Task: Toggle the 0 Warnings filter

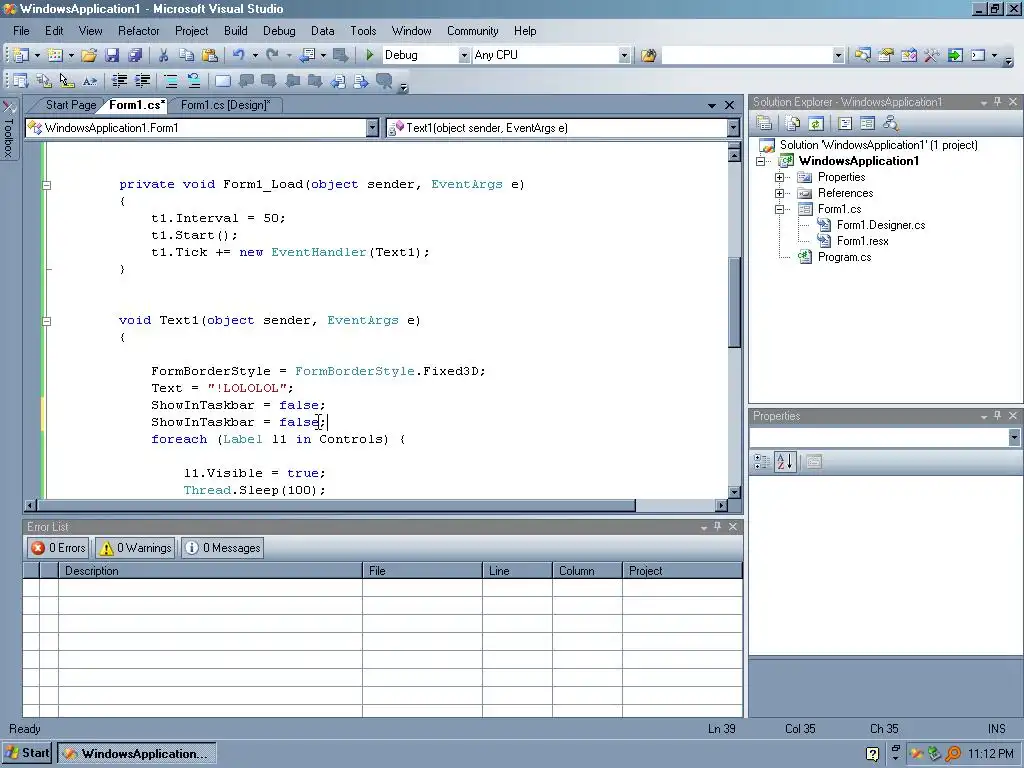Action: [x=135, y=548]
